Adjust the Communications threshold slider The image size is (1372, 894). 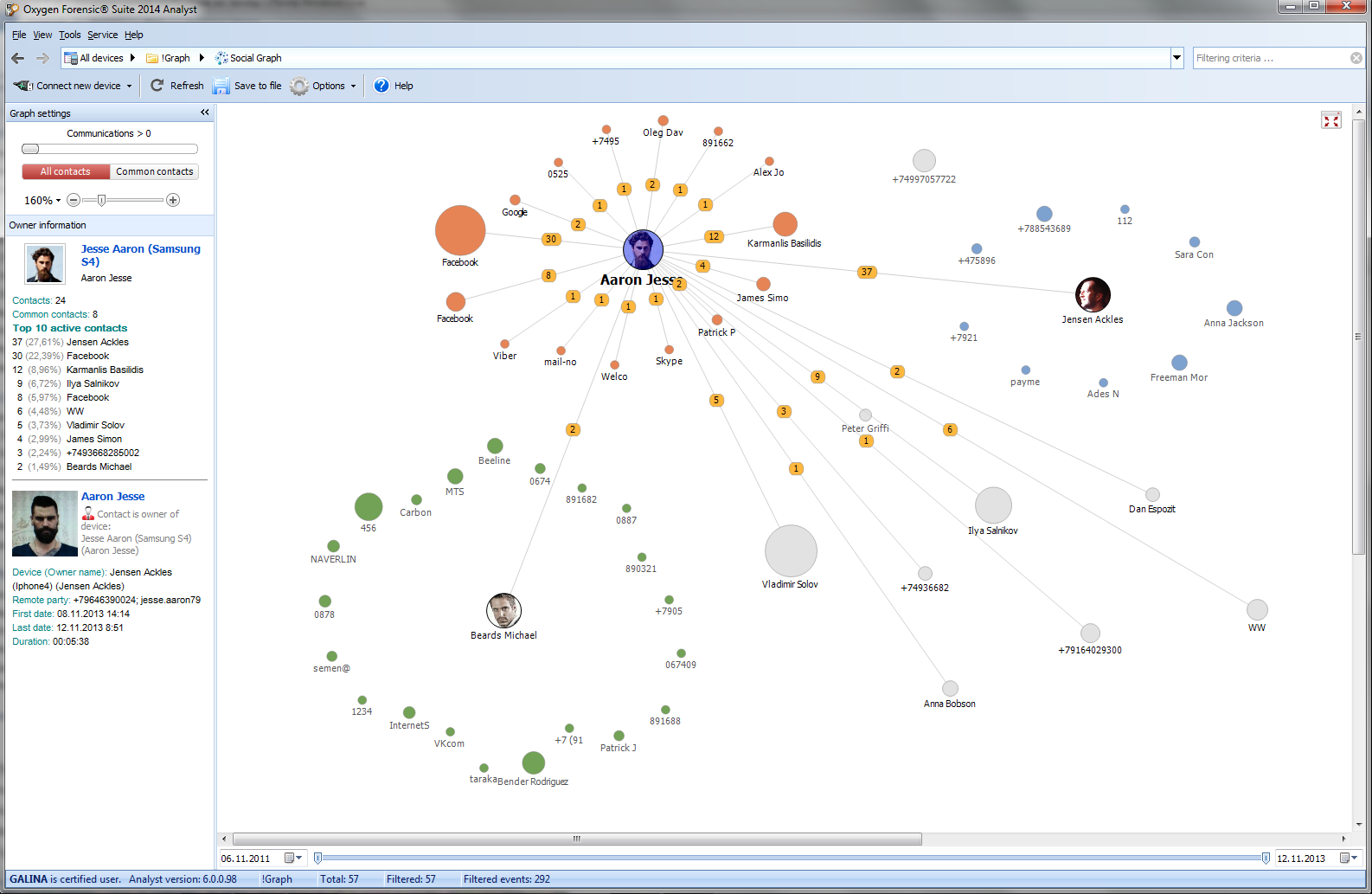[30, 149]
